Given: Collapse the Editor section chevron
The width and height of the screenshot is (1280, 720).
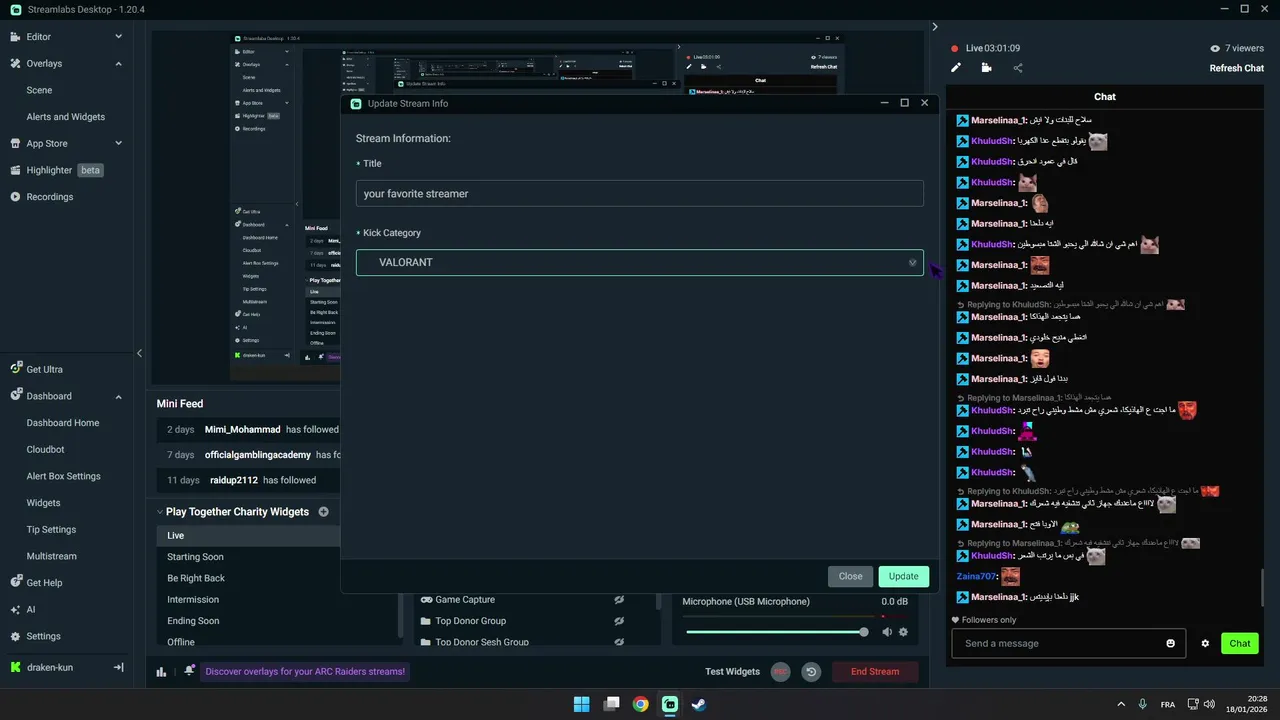Looking at the screenshot, I should pyautogui.click(x=118, y=37).
